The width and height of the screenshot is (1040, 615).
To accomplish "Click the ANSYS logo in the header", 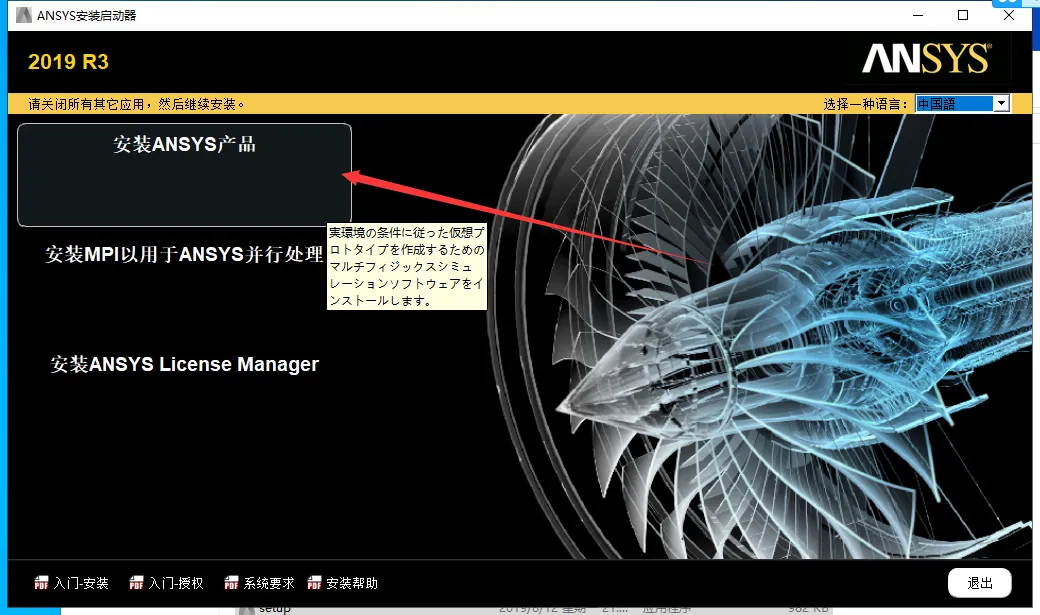I will click(927, 59).
